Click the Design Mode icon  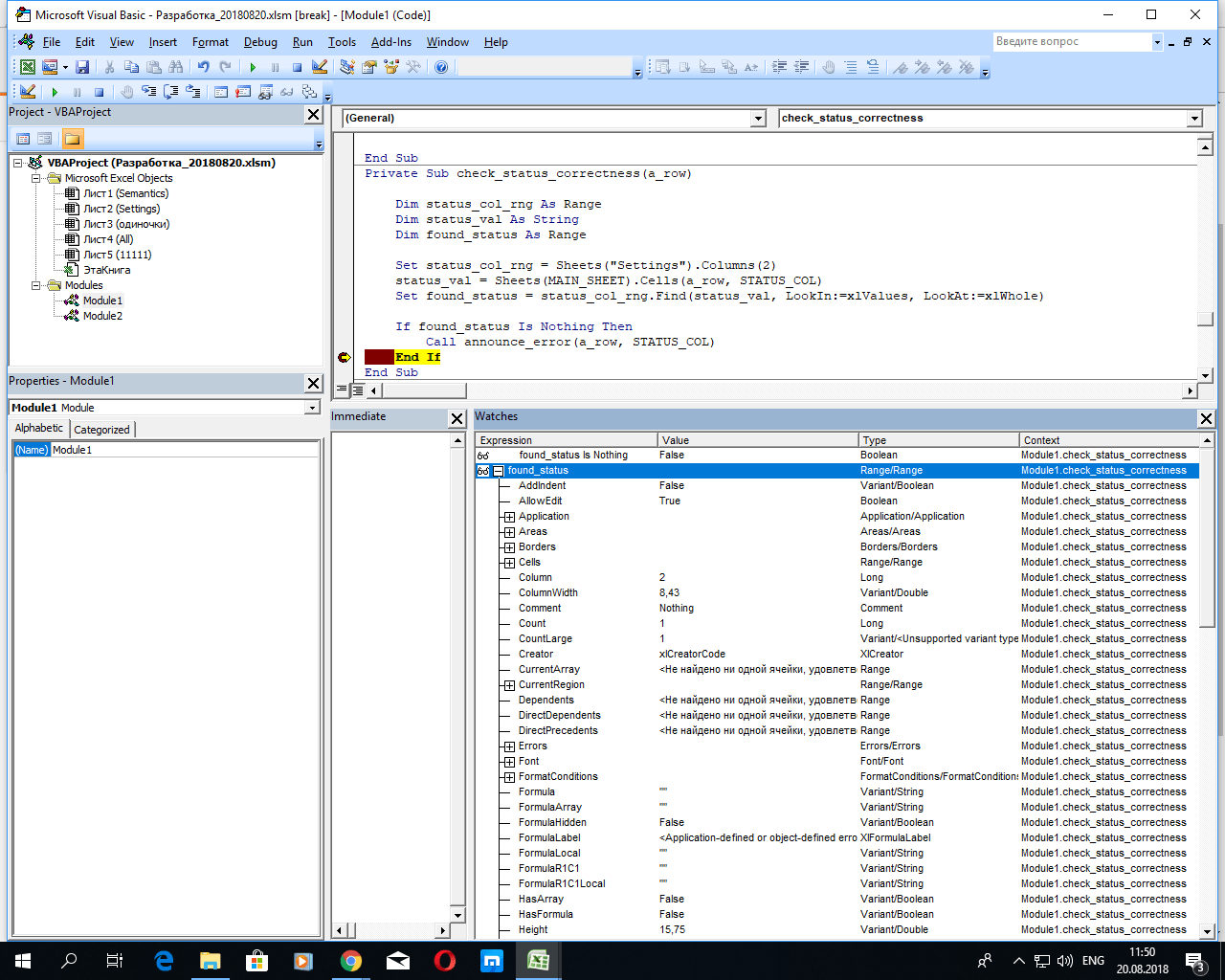click(321, 67)
